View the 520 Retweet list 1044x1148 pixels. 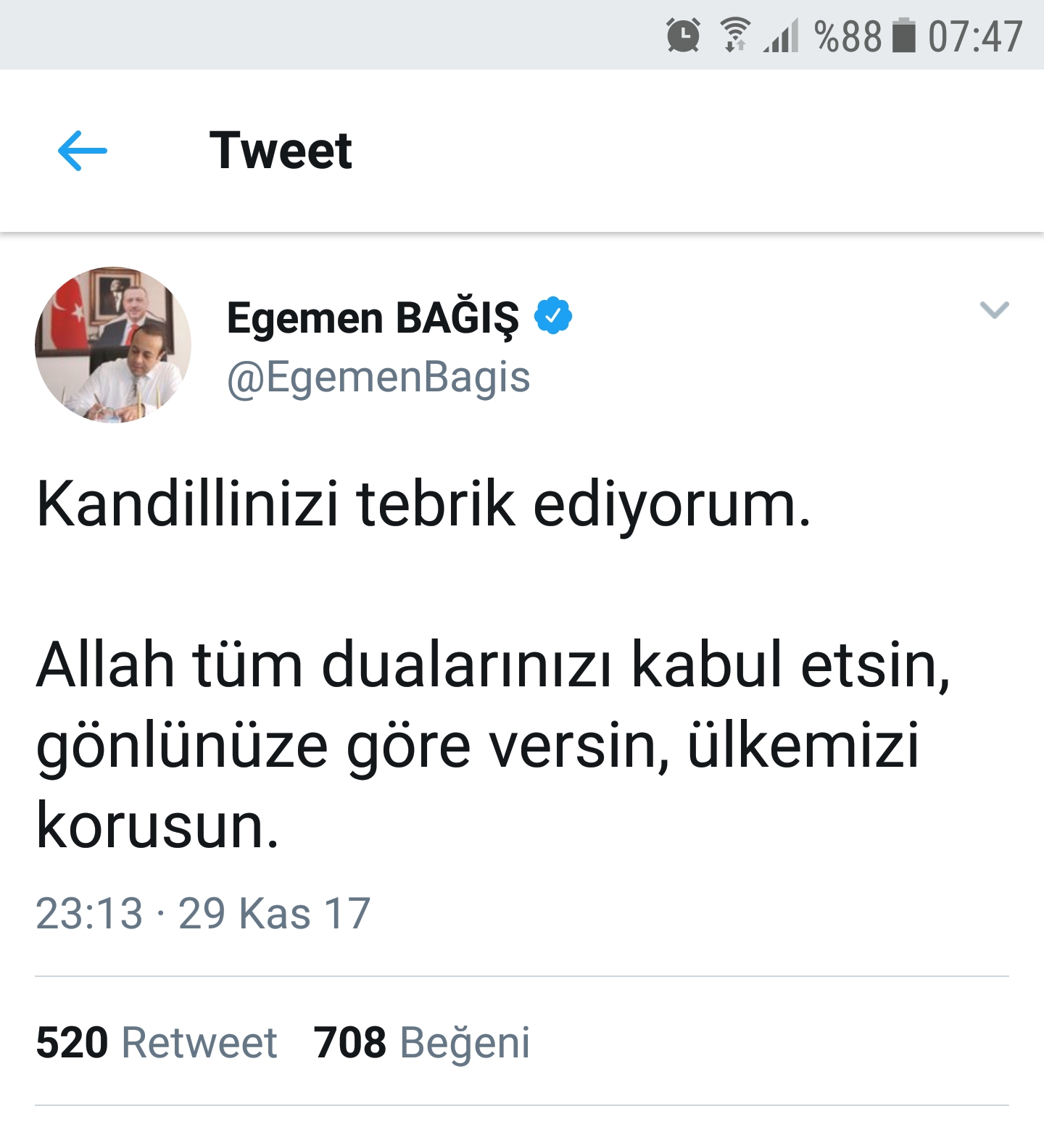click(x=157, y=1042)
